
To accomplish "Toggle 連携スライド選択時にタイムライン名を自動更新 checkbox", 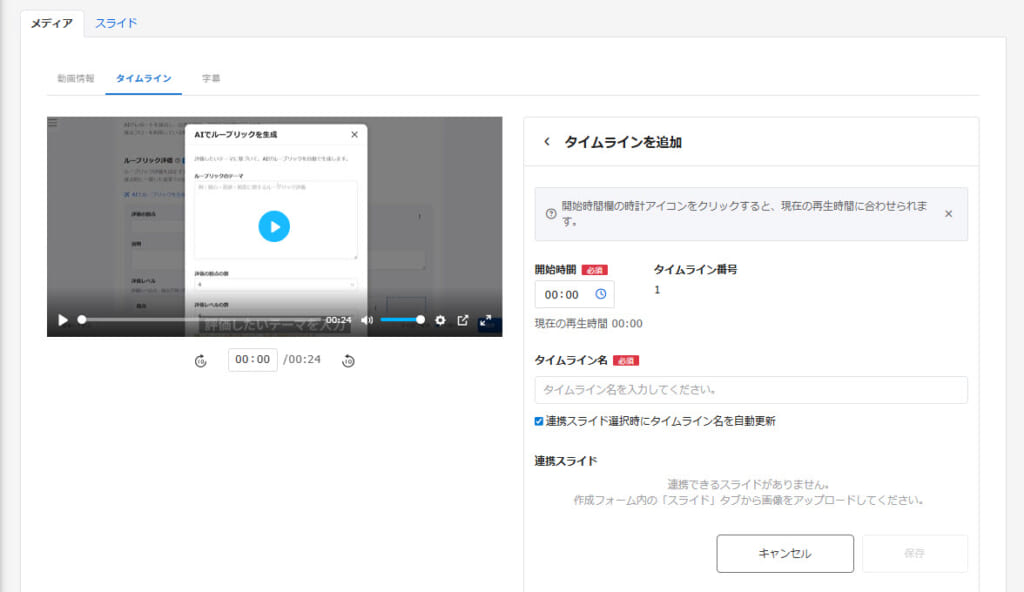I will pos(540,421).
